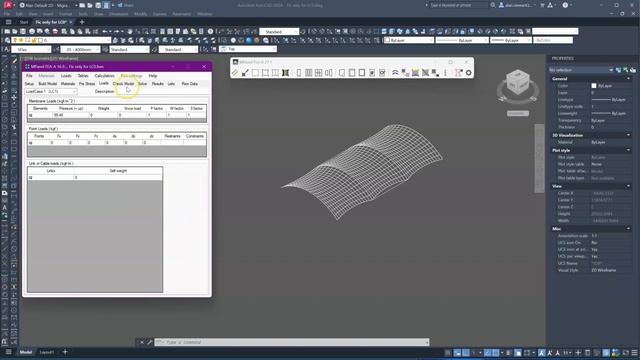This screenshot has width=640, height=360.
Task: Select the multiline text A tool on left toolbar
Action: tap(4, 208)
